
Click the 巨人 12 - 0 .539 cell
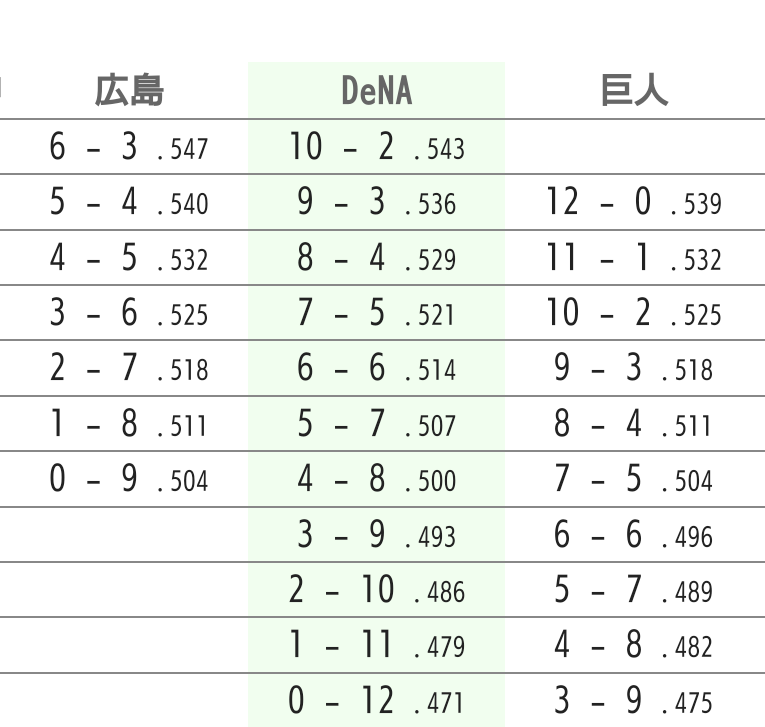click(x=634, y=202)
